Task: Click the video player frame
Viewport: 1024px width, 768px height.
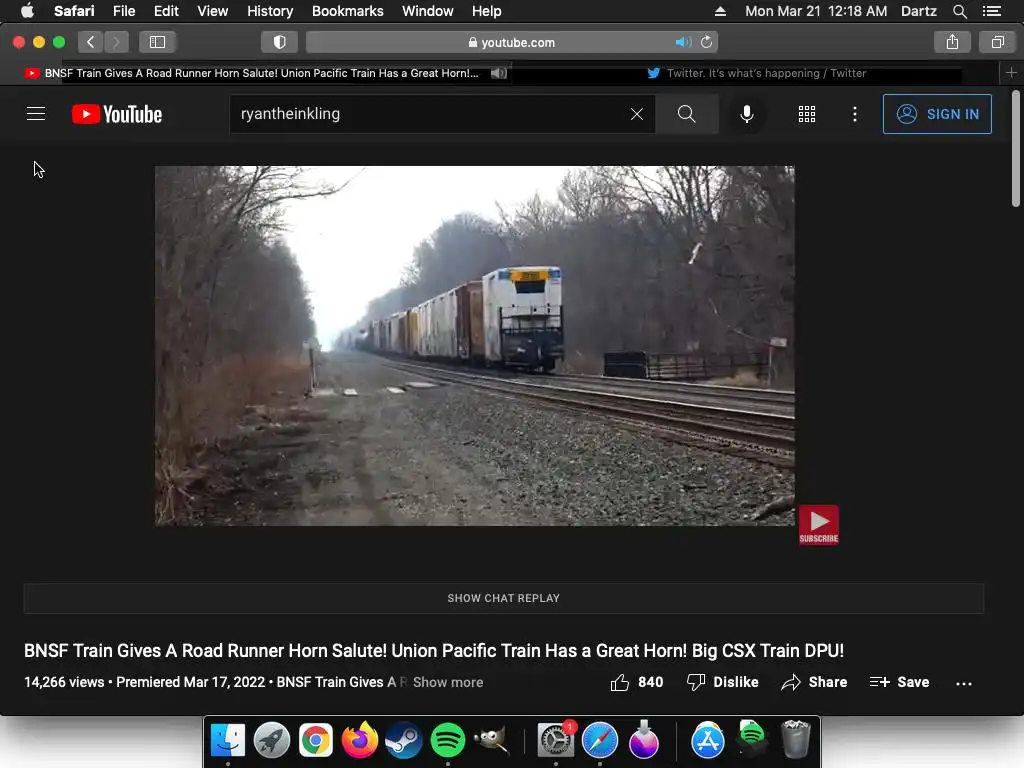Action: (x=475, y=345)
